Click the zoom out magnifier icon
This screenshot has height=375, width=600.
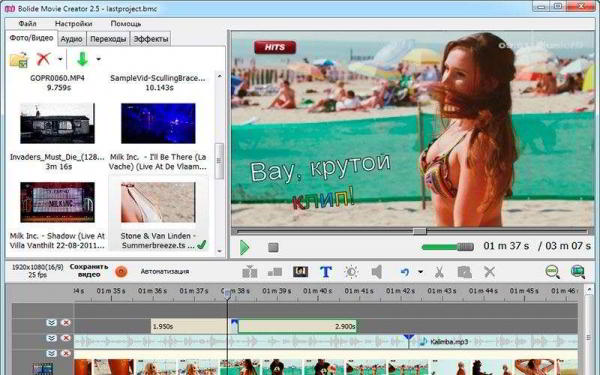point(552,272)
